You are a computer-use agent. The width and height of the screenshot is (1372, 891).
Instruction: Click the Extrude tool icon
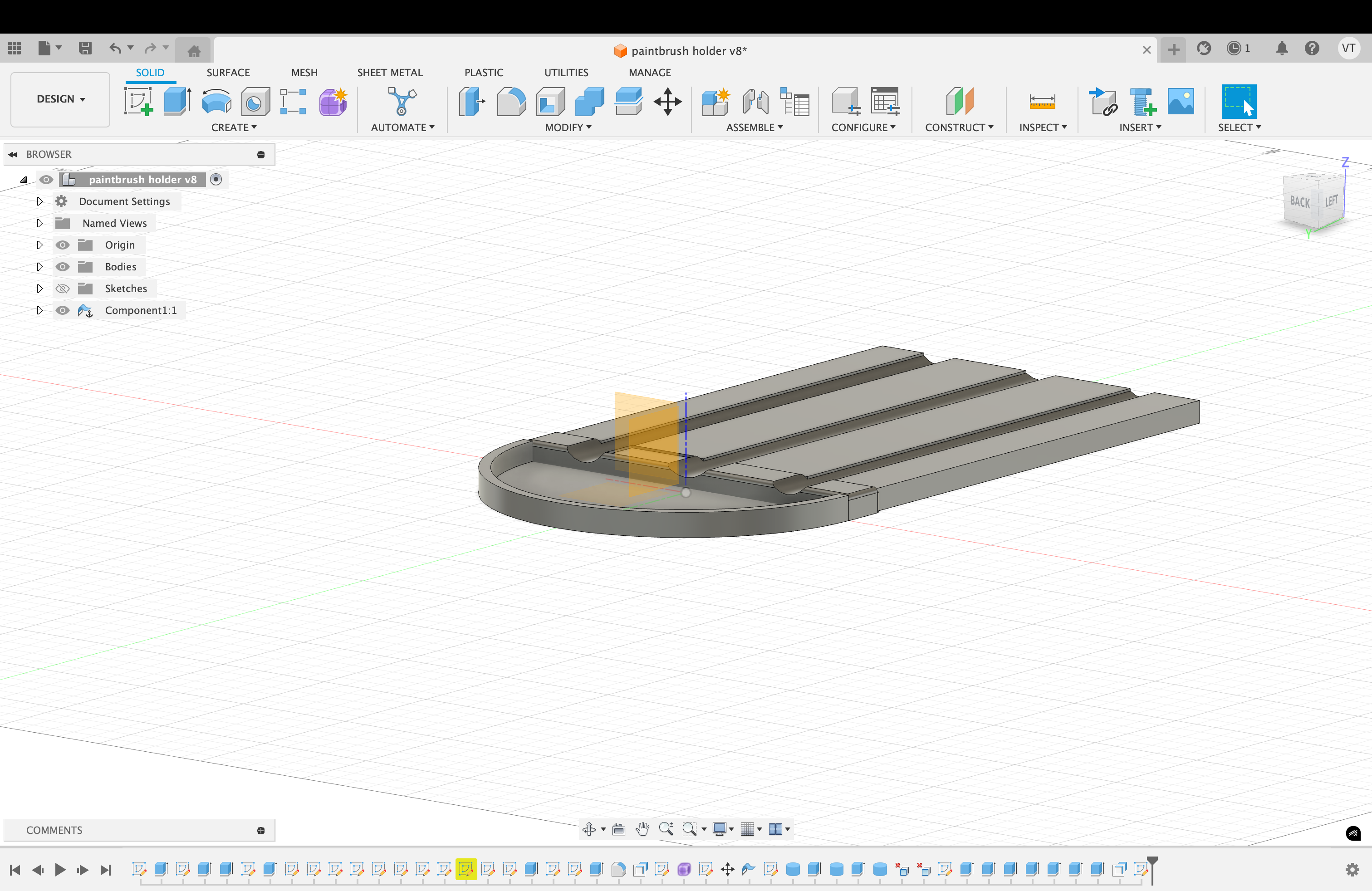tap(177, 102)
